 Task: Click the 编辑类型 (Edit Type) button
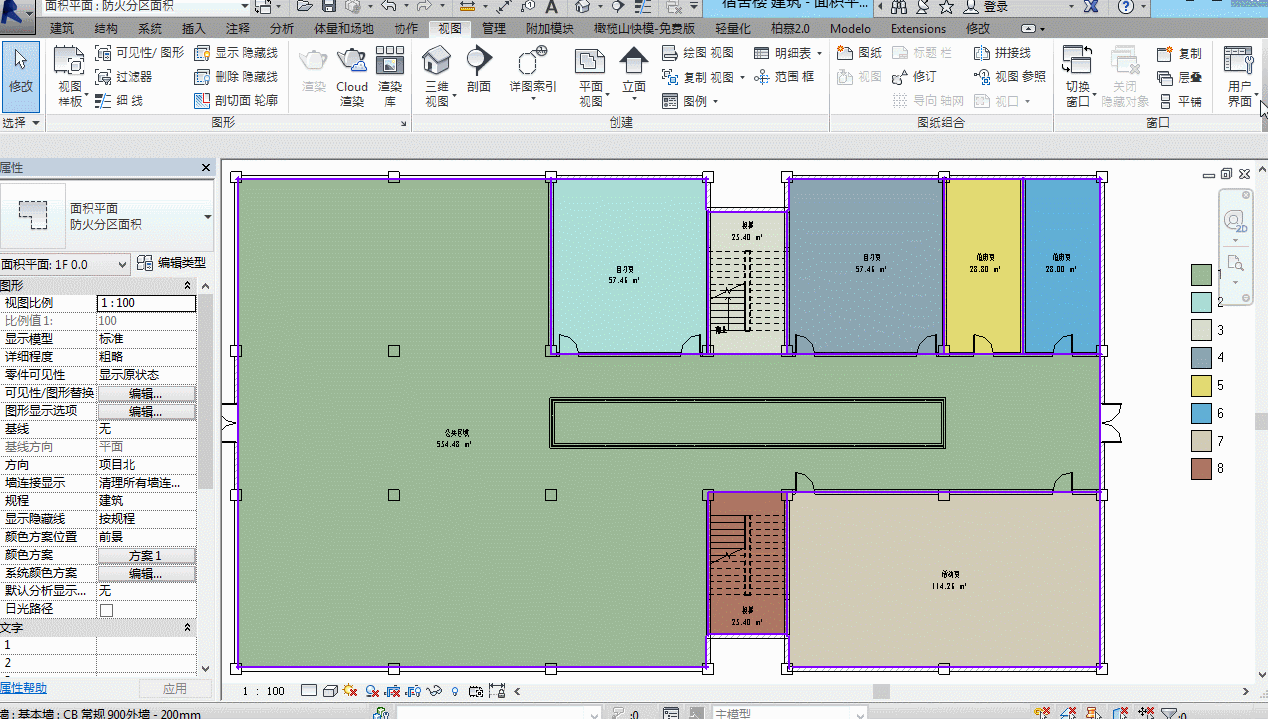click(172, 263)
